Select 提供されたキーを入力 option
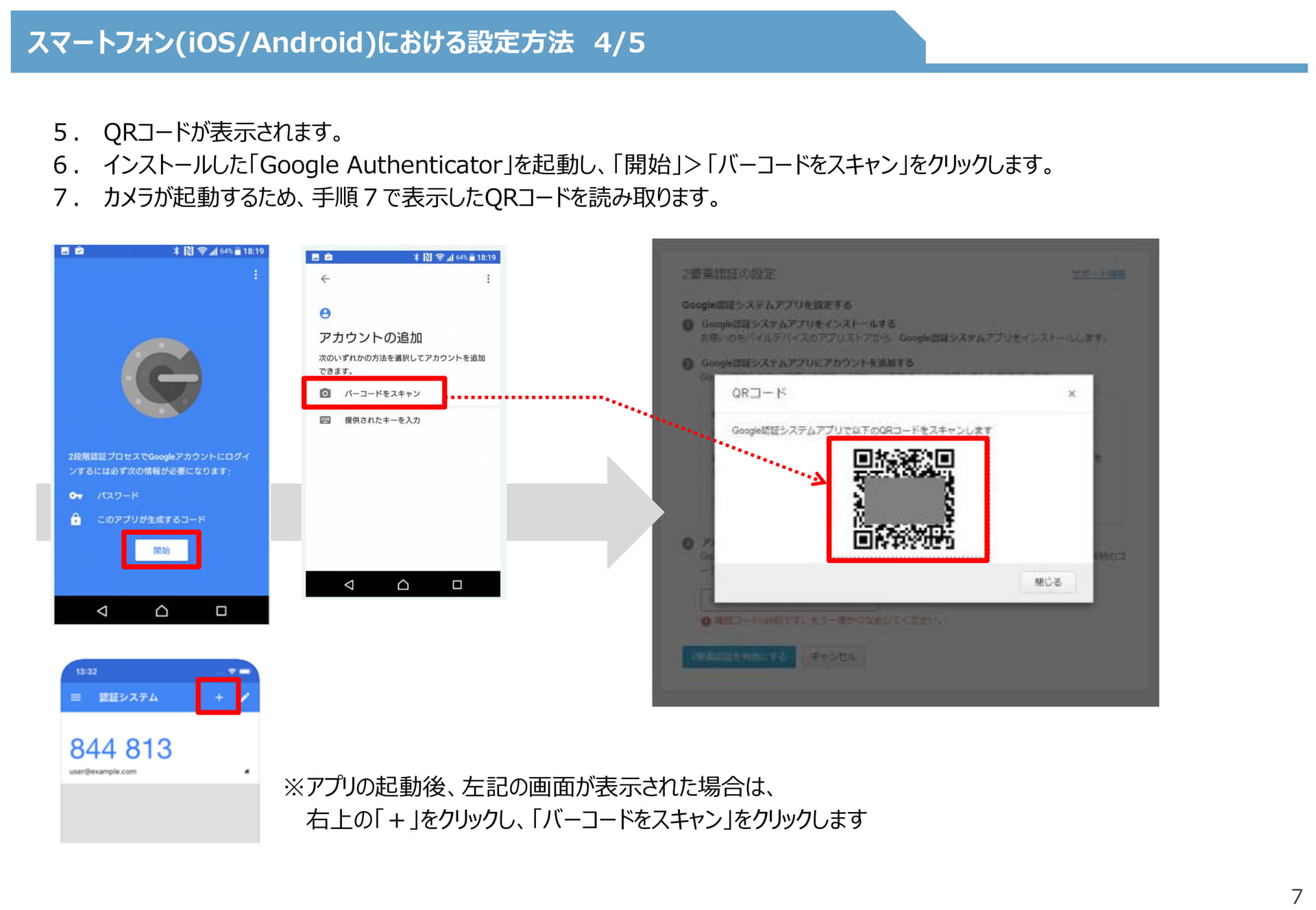This screenshot has height=910, width=1316. tap(382, 420)
